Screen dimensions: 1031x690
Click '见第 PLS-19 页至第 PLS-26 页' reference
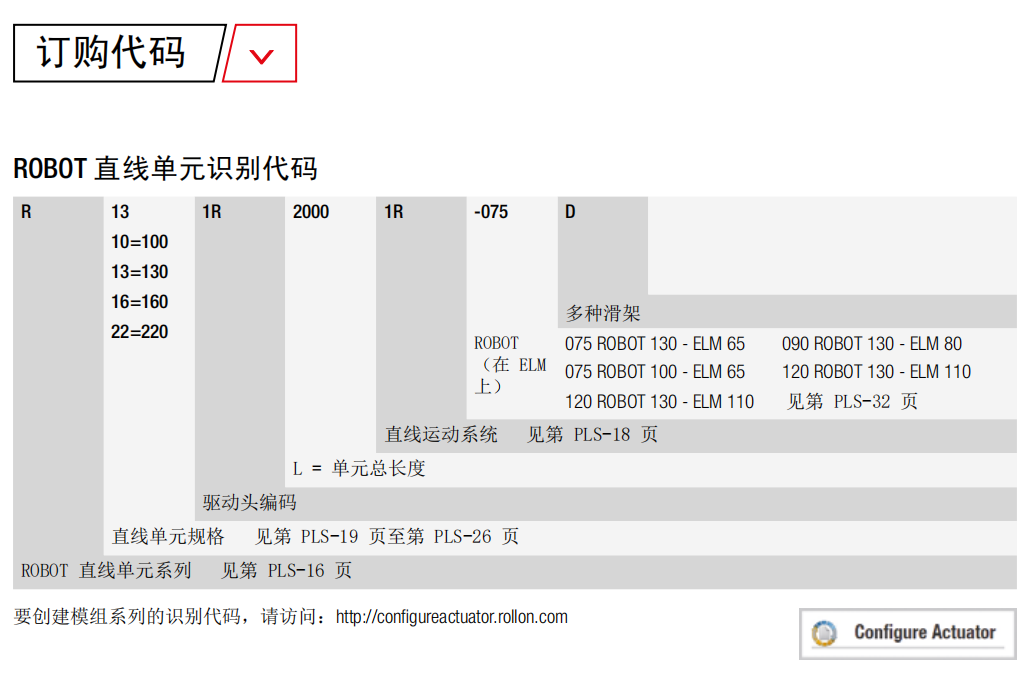(387, 537)
